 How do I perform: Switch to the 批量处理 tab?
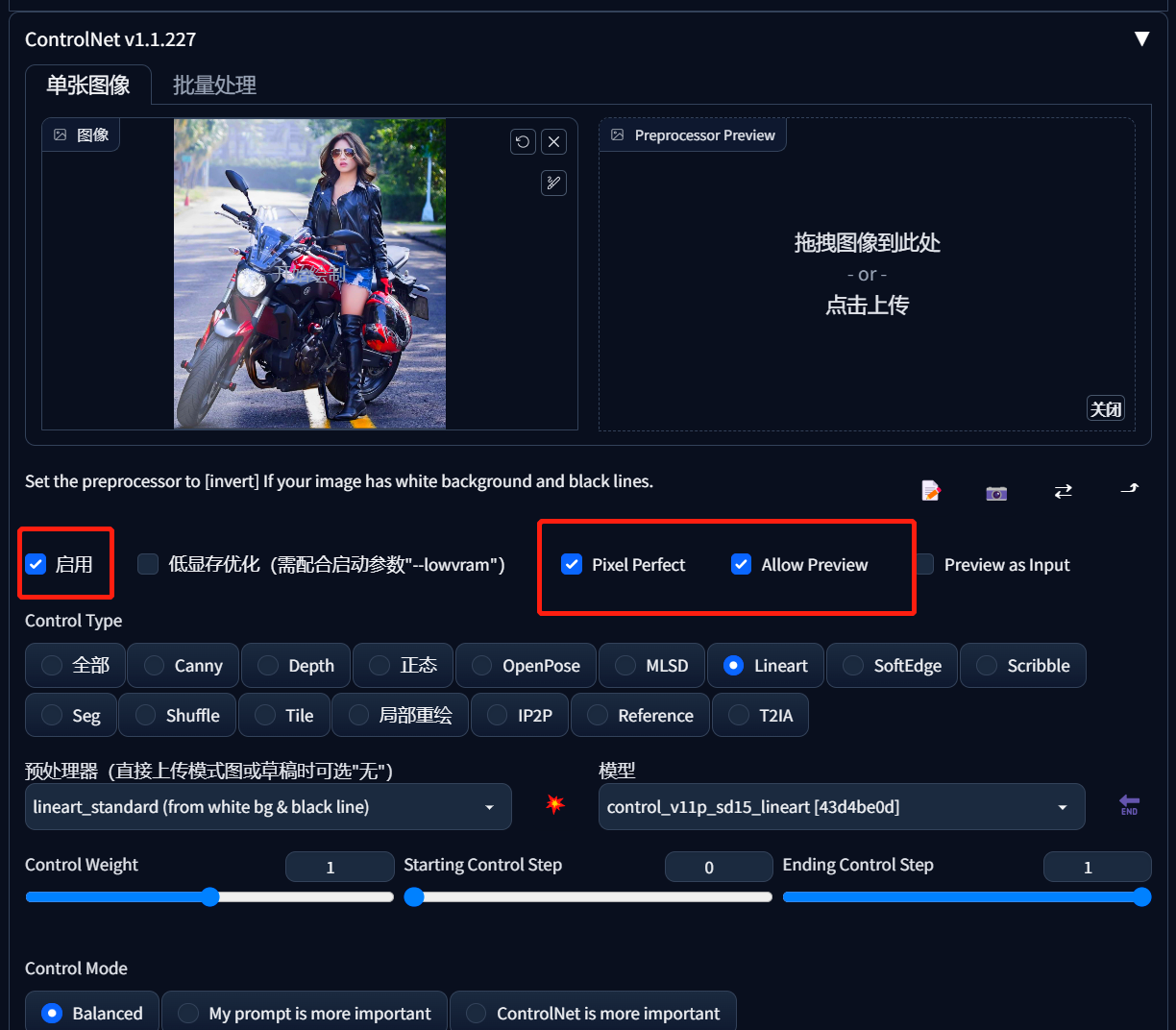coord(214,85)
